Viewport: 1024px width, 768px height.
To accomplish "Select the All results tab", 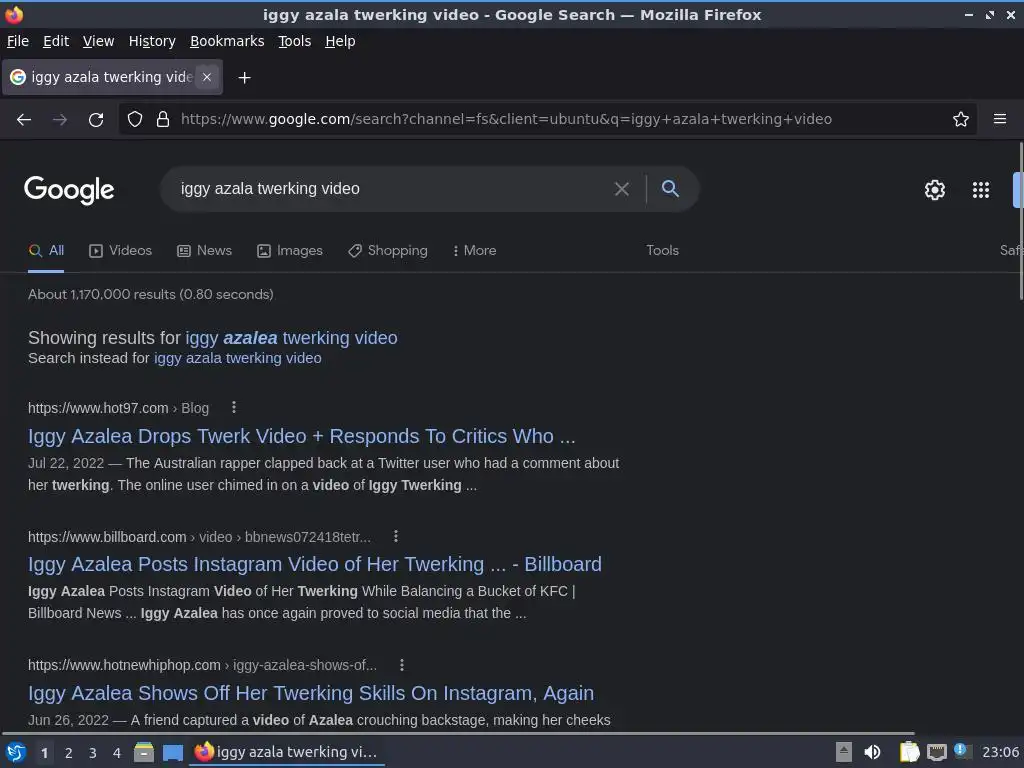I will [x=46, y=251].
